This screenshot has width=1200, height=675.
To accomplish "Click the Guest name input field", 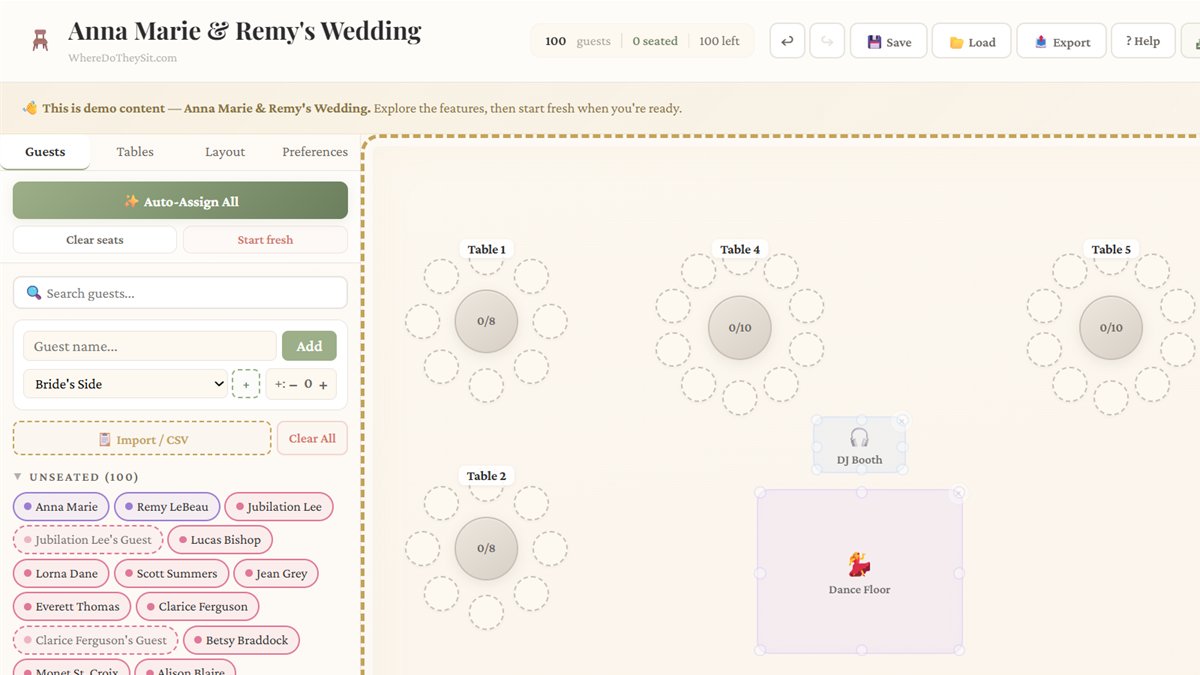I will (150, 346).
